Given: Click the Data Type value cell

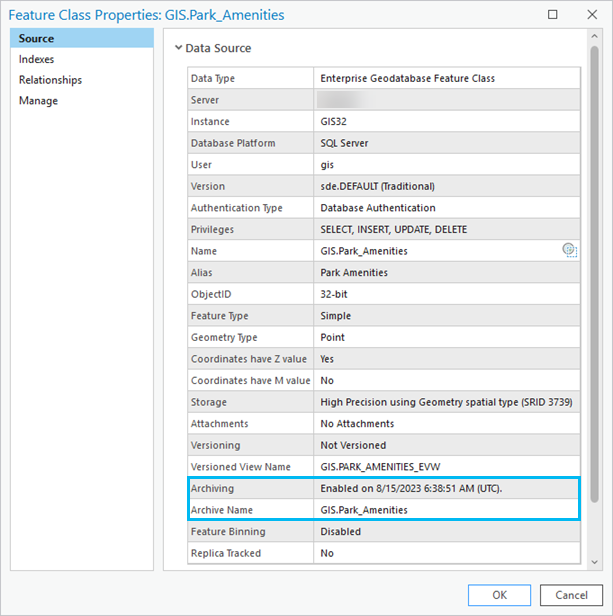Looking at the screenshot, I should tap(407, 78).
